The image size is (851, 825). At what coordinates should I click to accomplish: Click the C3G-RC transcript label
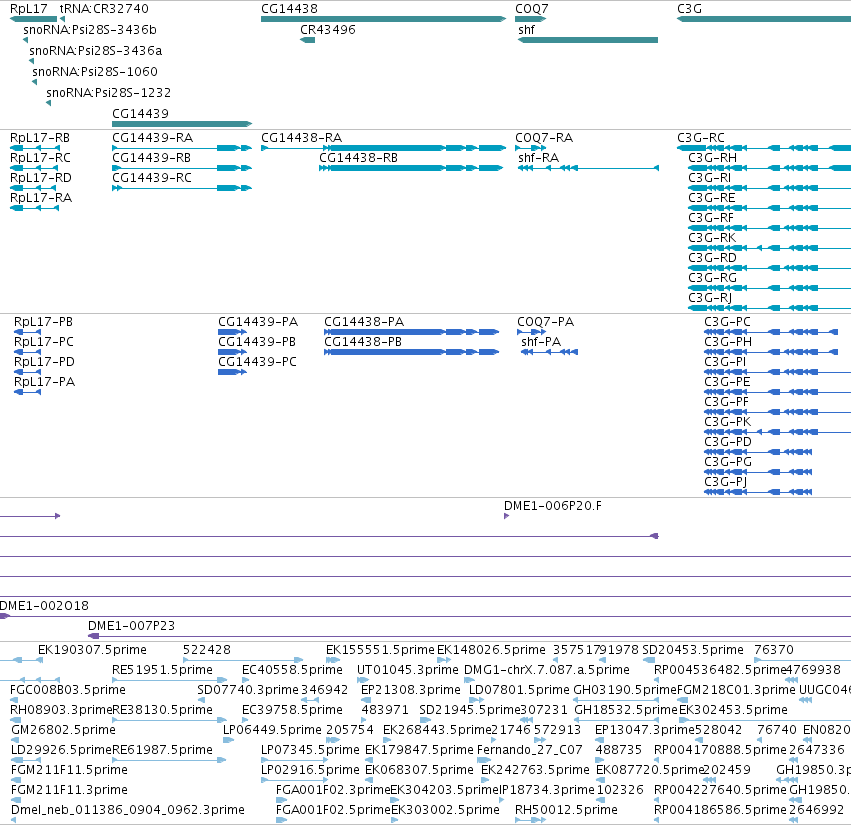coord(701,138)
